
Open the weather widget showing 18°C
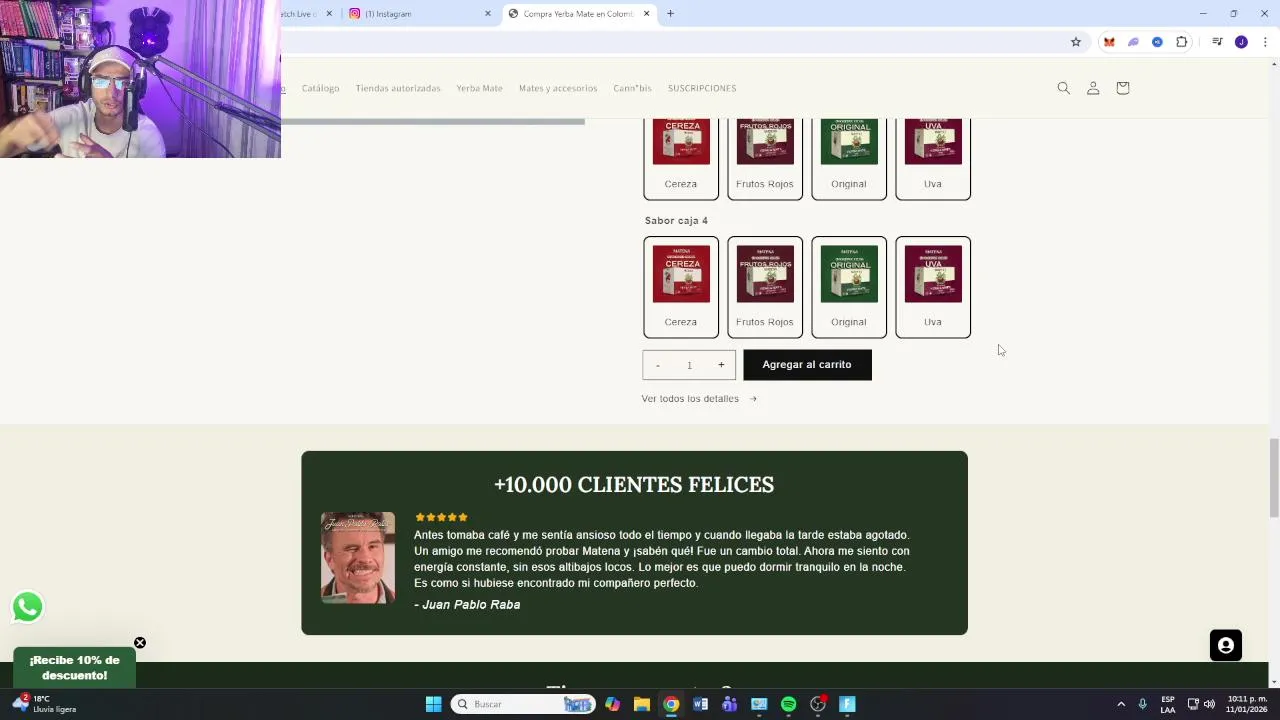[46, 704]
